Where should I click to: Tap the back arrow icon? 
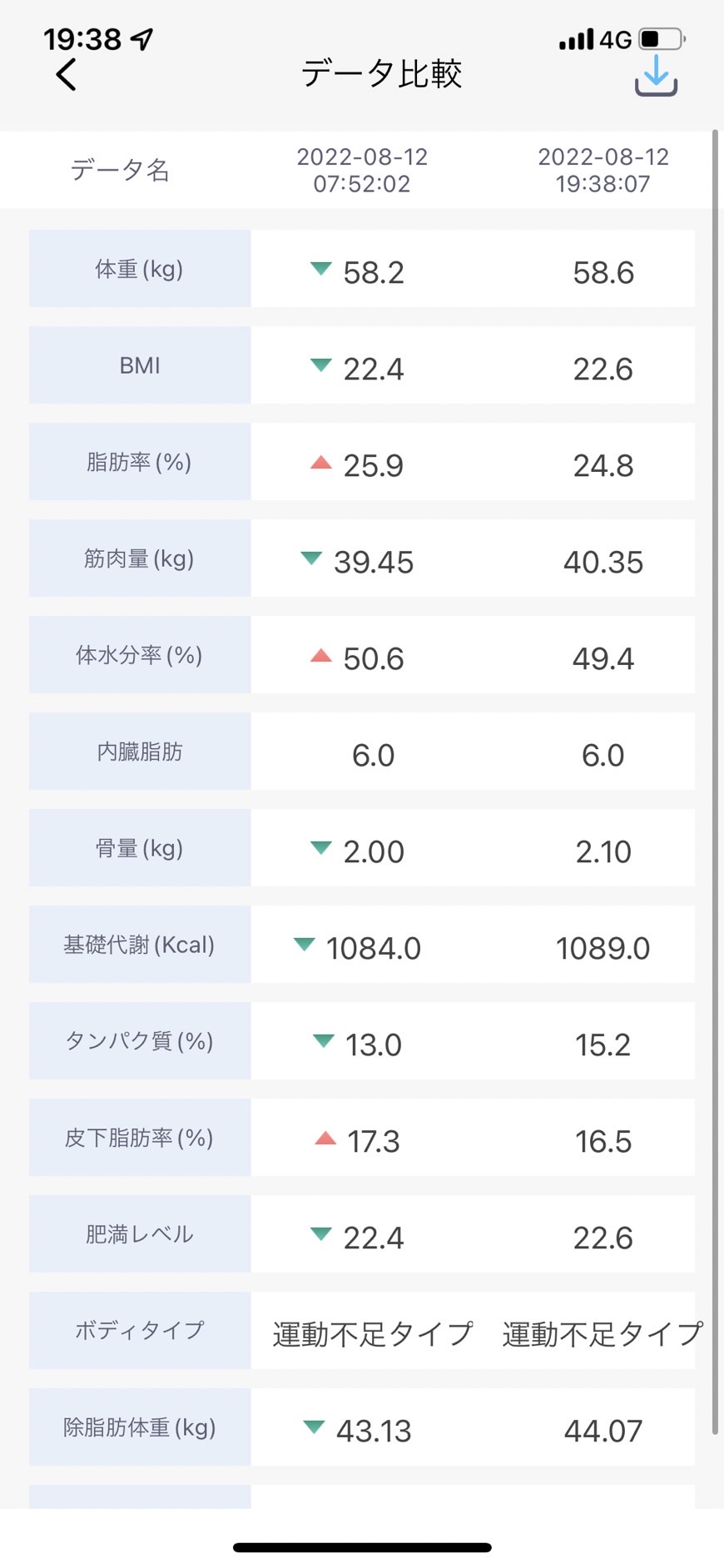pos(67,75)
